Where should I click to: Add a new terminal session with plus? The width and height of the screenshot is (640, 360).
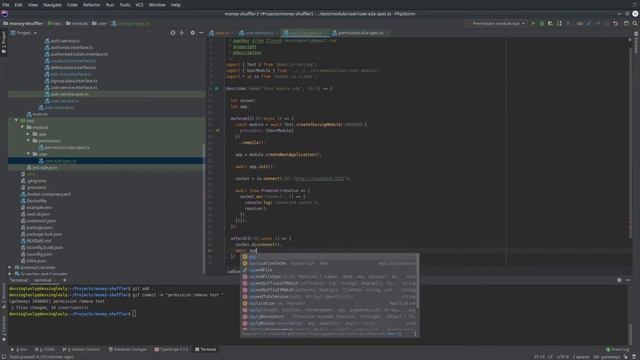coord(64,280)
